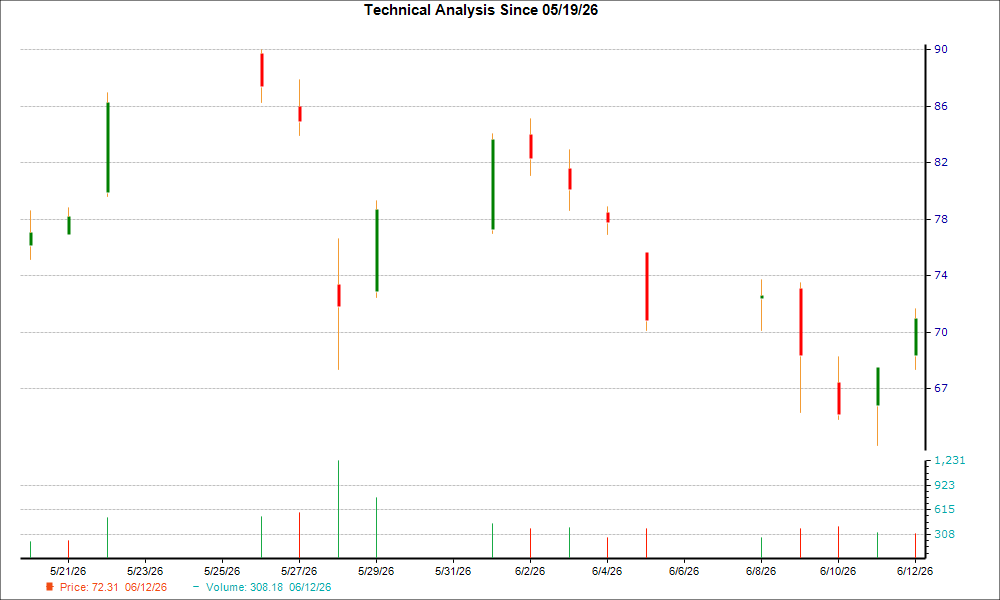The width and height of the screenshot is (1000, 600).
Task: Select the tall green candlestick topping at 86
Action: (108, 147)
